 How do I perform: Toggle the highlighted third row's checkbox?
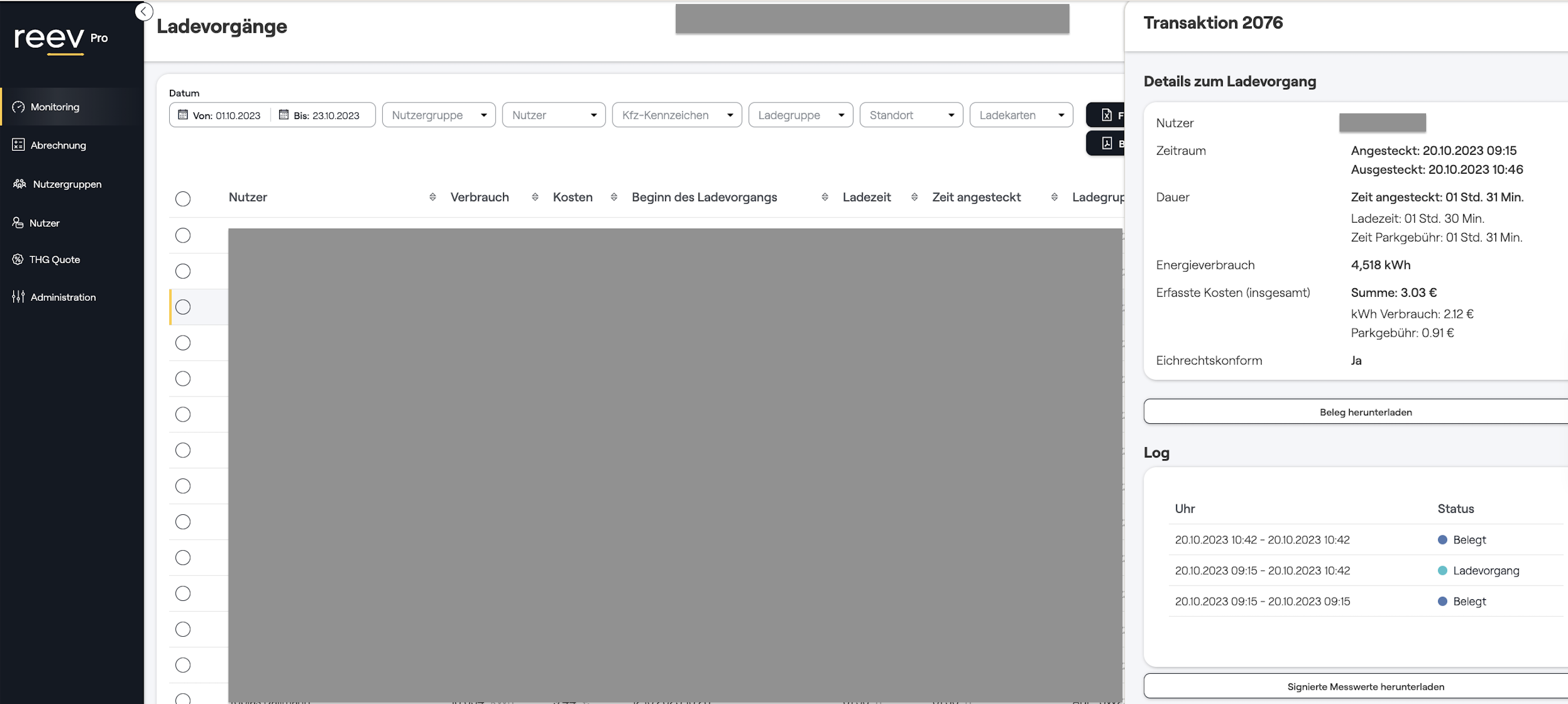[182, 307]
